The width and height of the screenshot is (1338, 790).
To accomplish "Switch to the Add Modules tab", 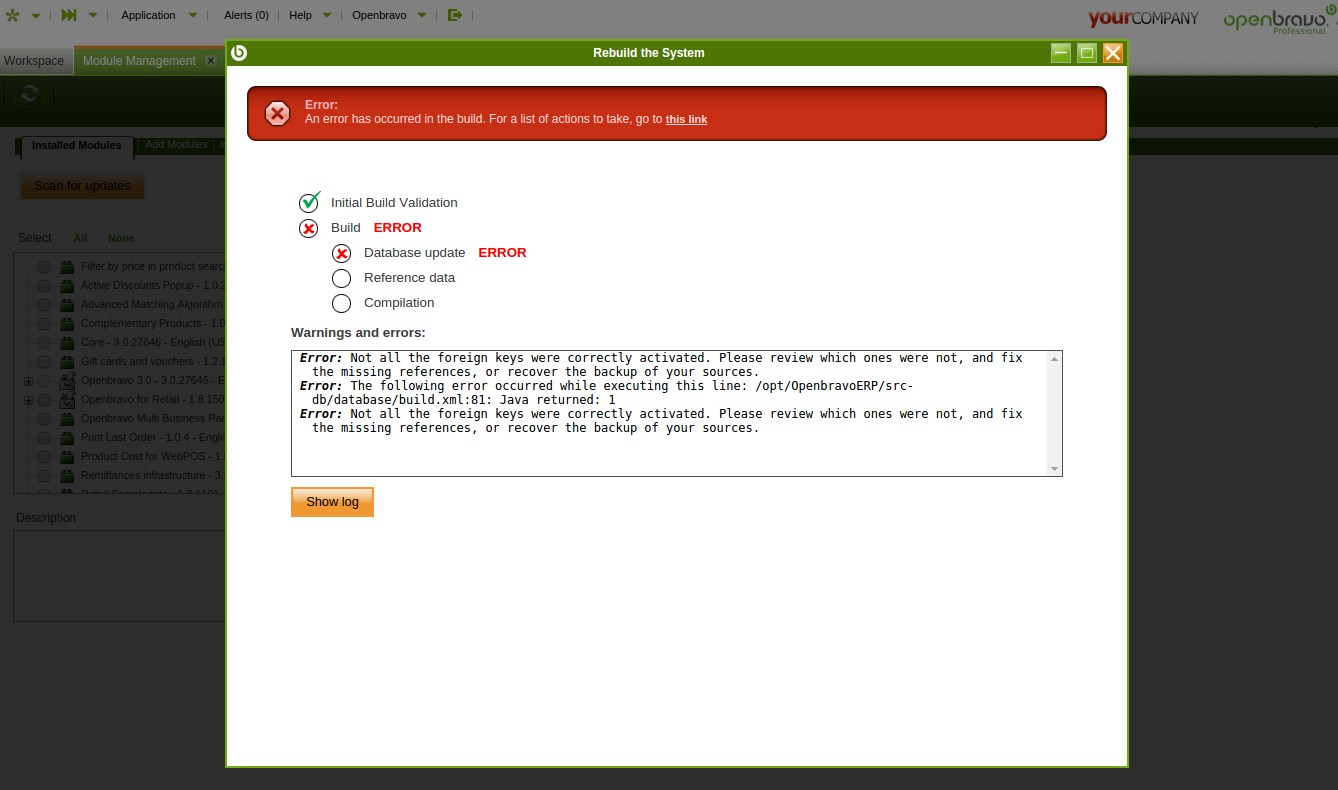I will click(176, 145).
